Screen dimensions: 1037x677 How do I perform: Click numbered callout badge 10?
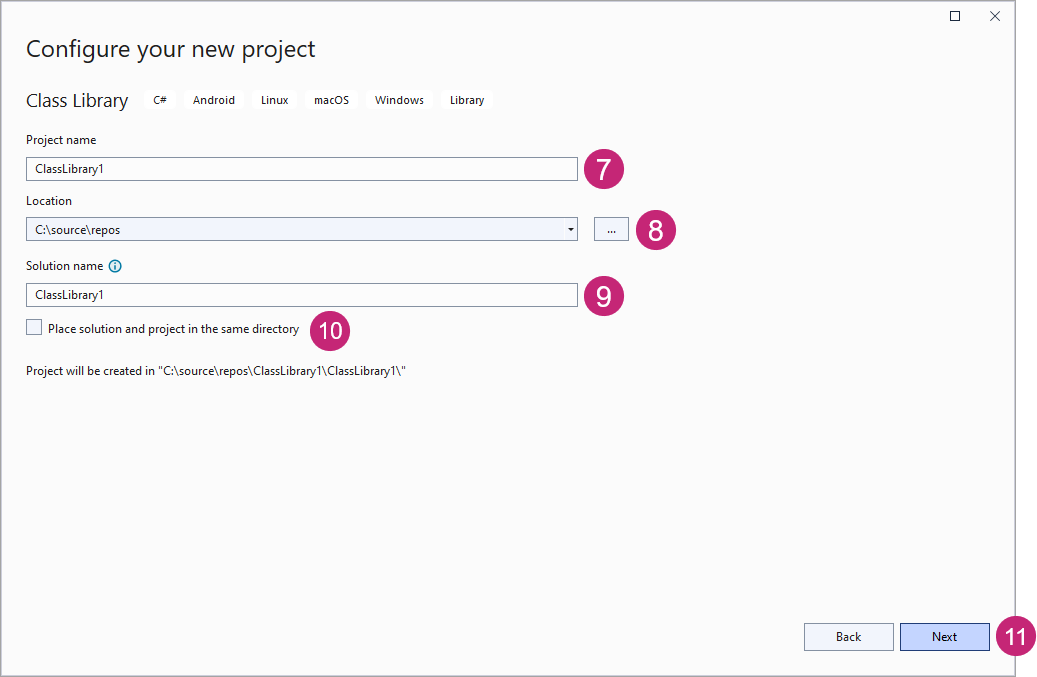tap(330, 330)
